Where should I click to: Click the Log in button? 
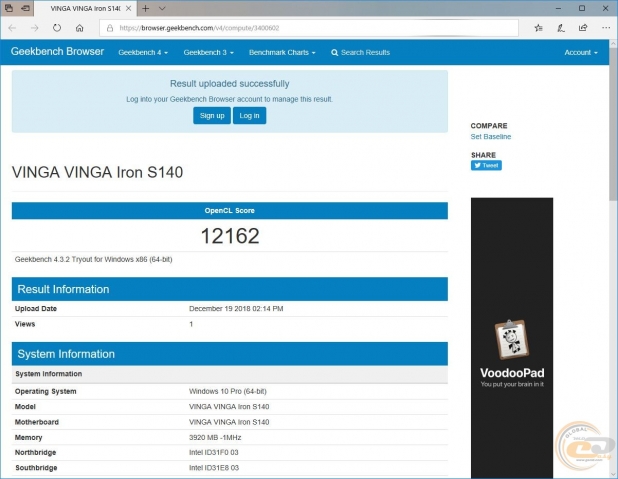pyautogui.click(x=249, y=116)
